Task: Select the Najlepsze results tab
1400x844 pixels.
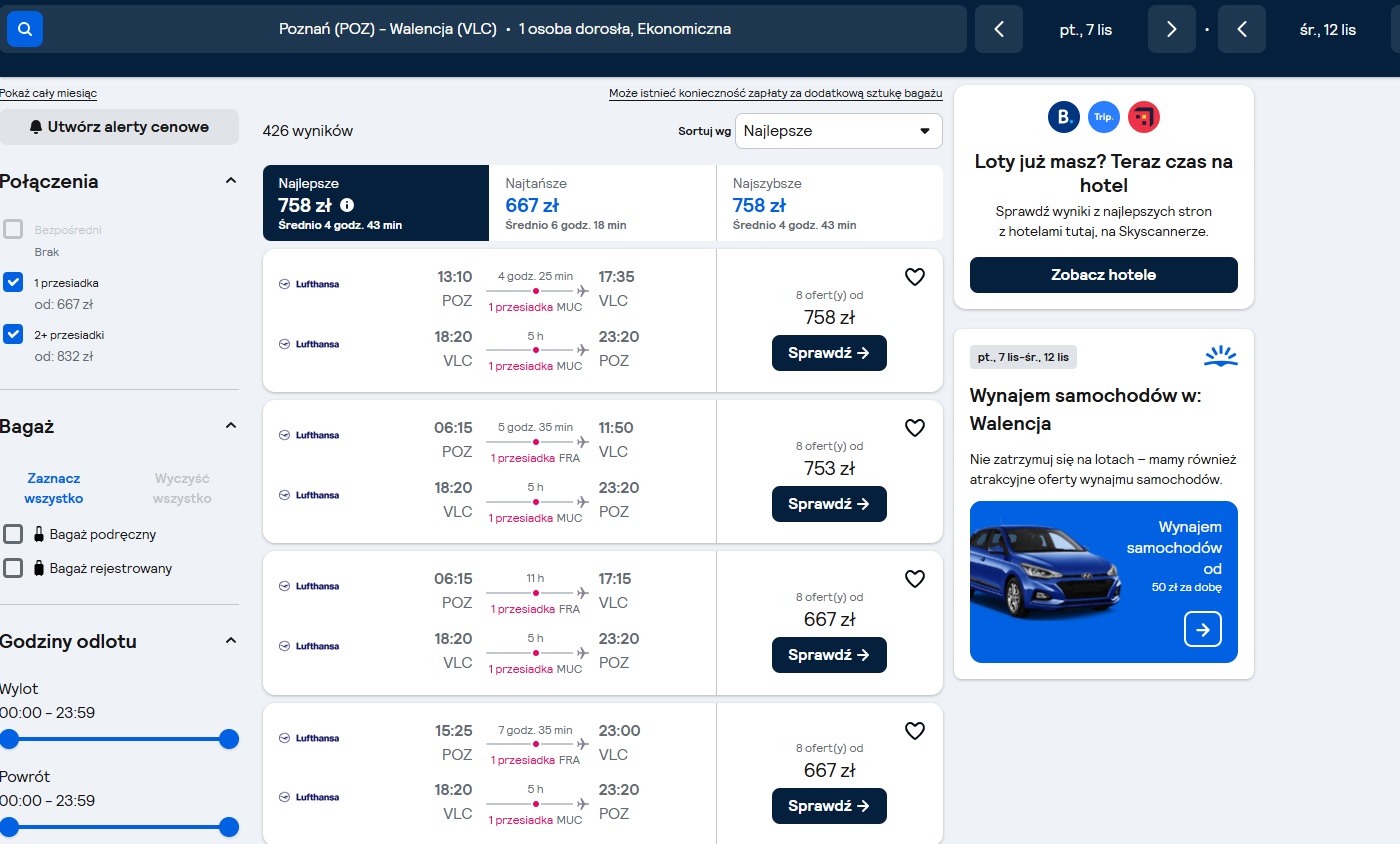Action: pos(376,203)
